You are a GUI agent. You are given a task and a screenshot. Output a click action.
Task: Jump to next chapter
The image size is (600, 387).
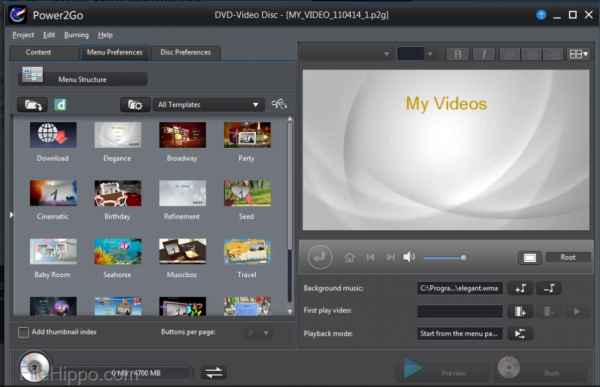391,257
